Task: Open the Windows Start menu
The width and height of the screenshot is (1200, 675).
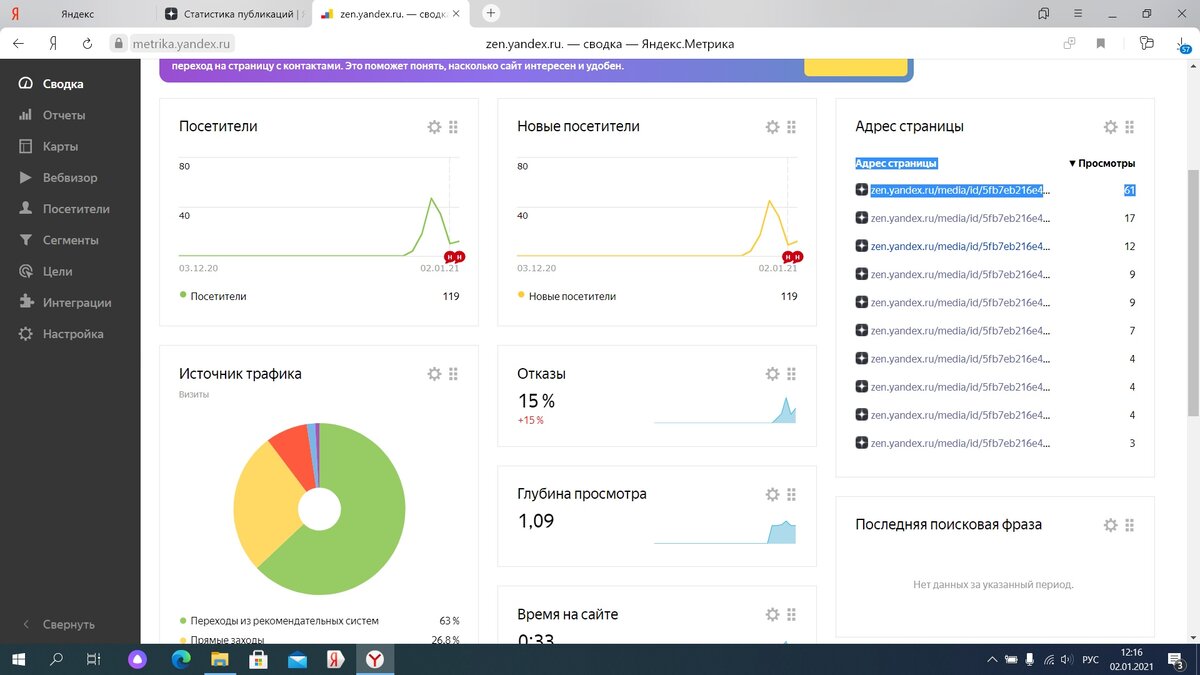Action: pyautogui.click(x=18, y=659)
